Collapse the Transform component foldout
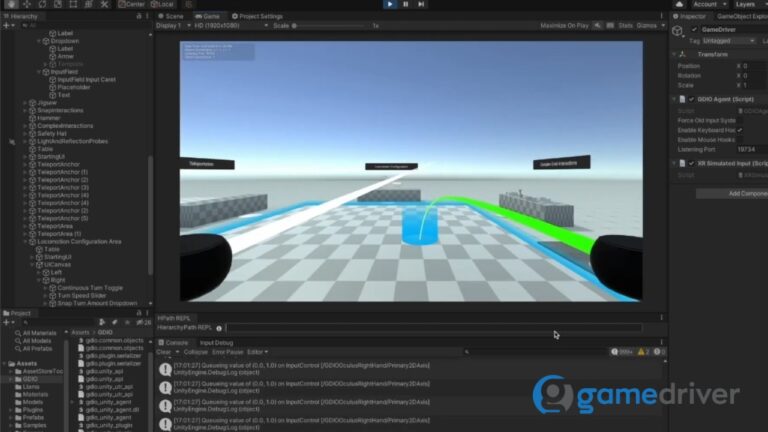 pyautogui.click(x=674, y=54)
